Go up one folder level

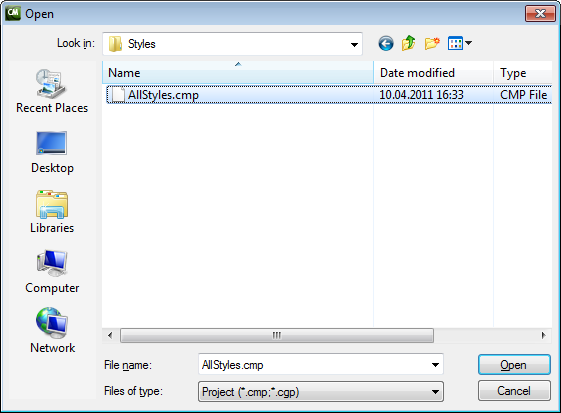click(409, 44)
